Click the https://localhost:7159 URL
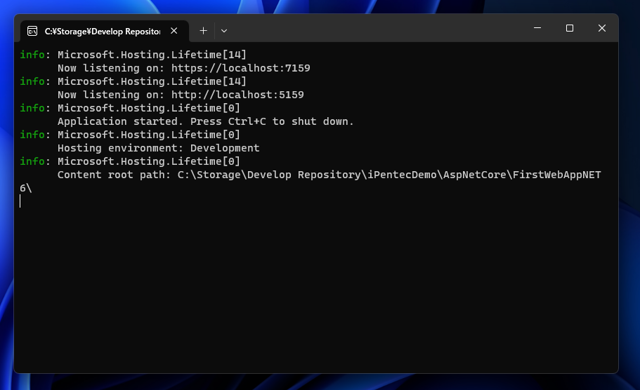Viewport: 640px width, 390px height. tap(240, 68)
